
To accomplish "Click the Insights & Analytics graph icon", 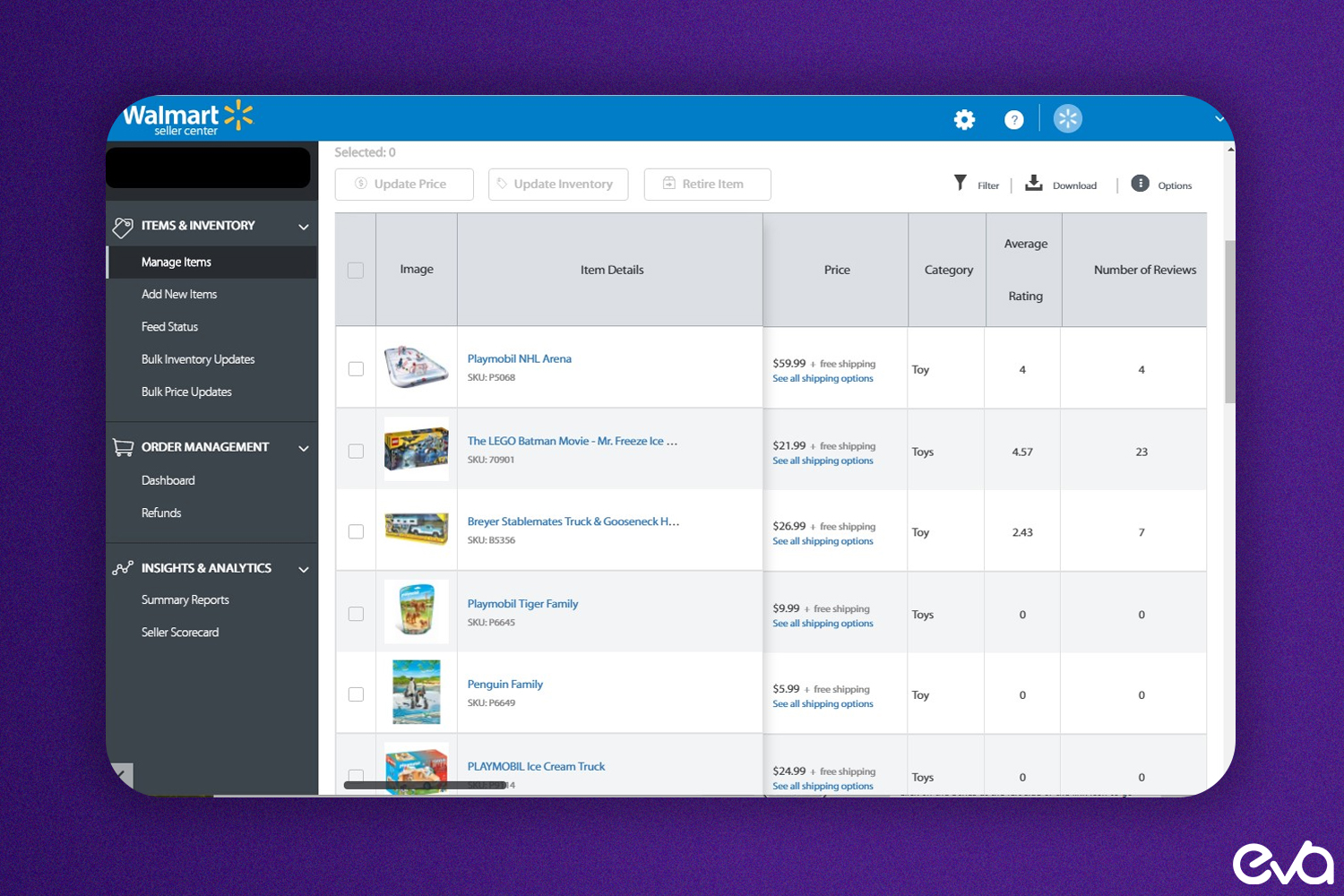I will pyautogui.click(x=123, y=567).
